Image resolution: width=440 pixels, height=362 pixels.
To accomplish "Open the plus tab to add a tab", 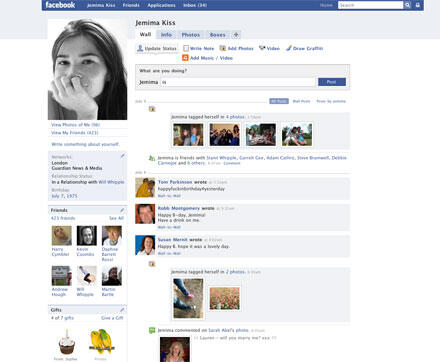I will [x=236, y=34].
